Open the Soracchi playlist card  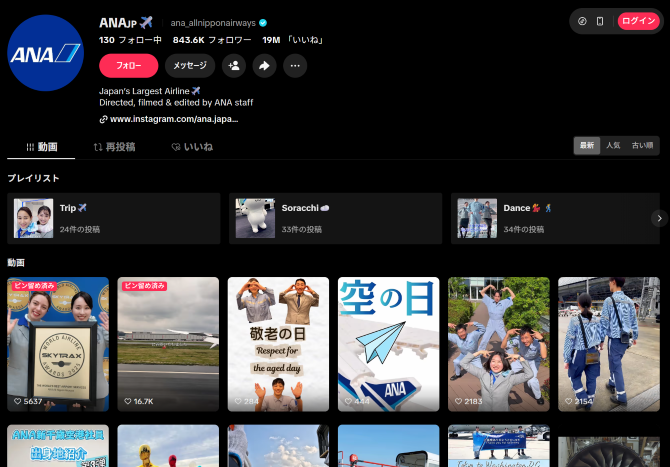point(335,218)
